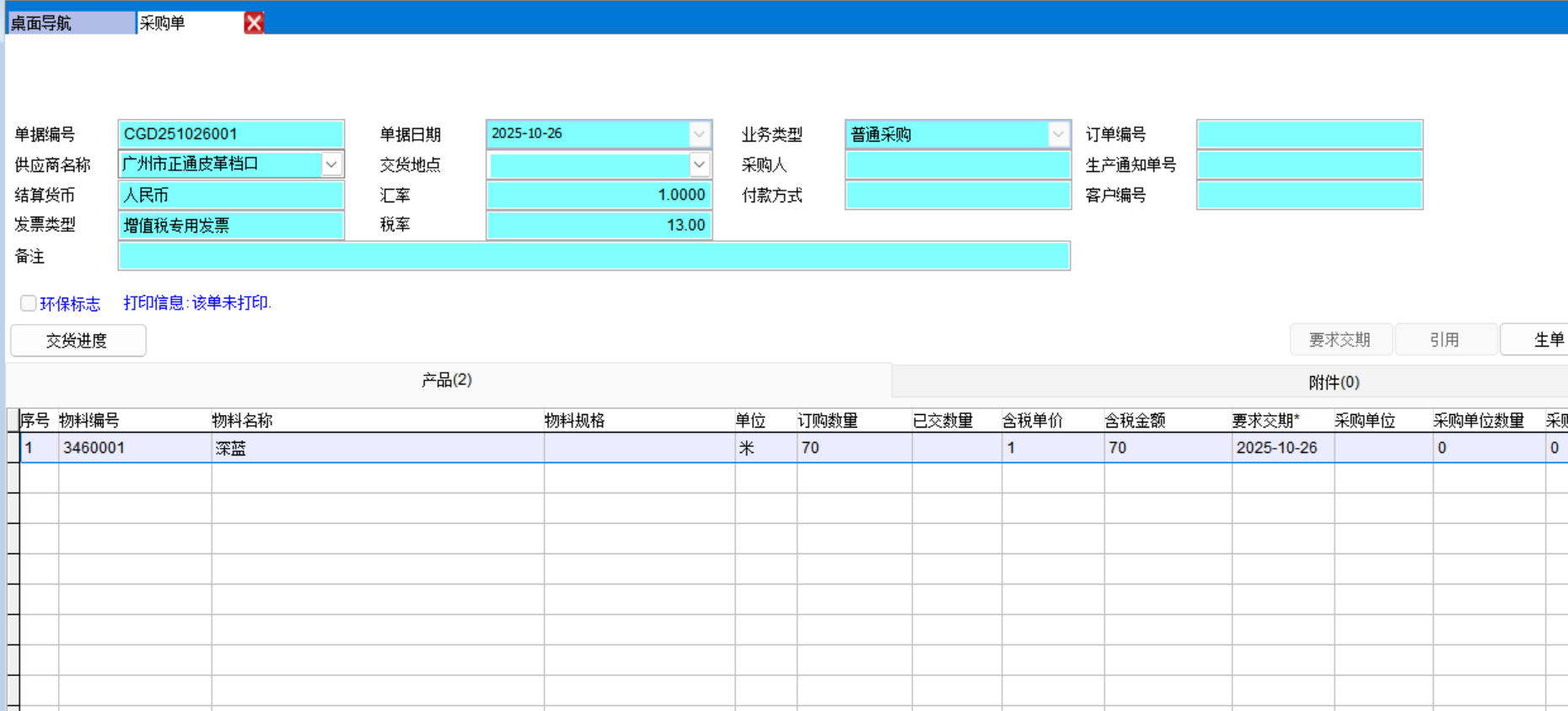Viewport: 1568px width, 711px height.
Task: Focus the 采购人 input field
Action: pos(958,164)
